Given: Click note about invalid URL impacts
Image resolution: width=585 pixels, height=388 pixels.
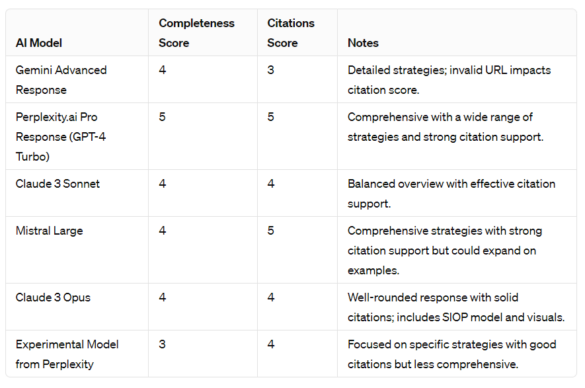Looking at the screenshot, I should (449, 80).
